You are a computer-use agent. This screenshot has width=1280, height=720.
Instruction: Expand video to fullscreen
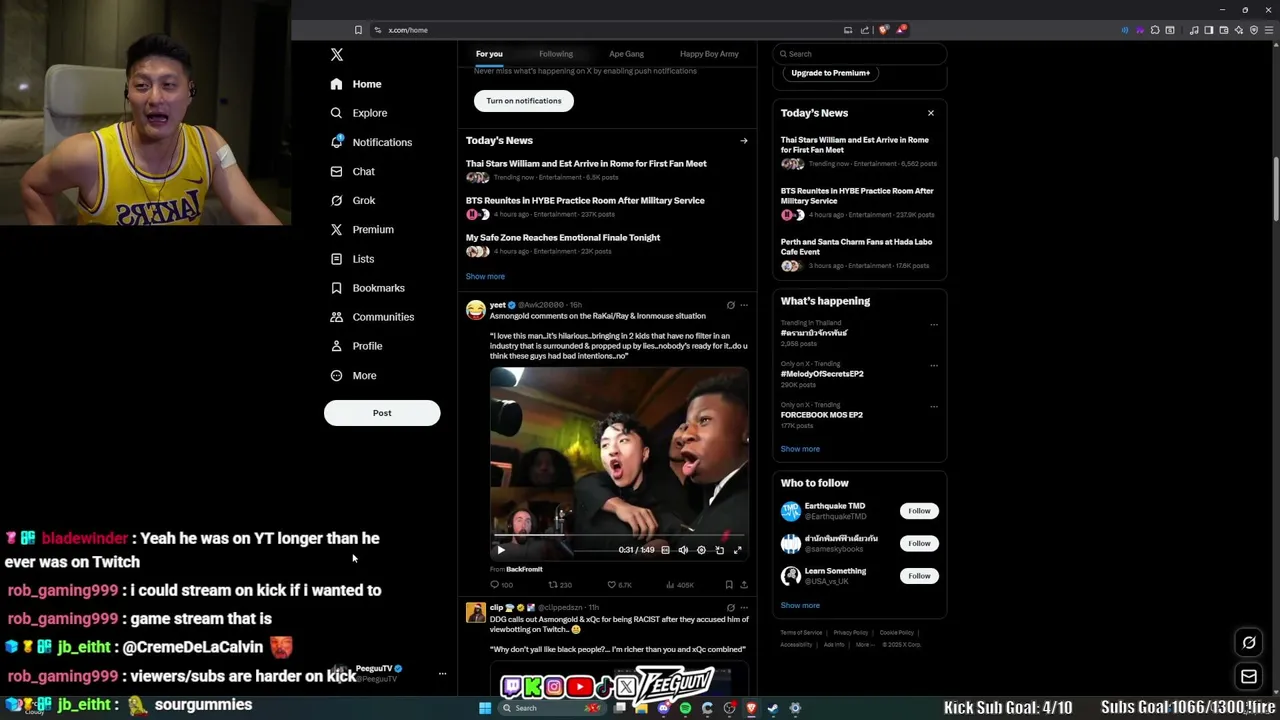point(737,550)
